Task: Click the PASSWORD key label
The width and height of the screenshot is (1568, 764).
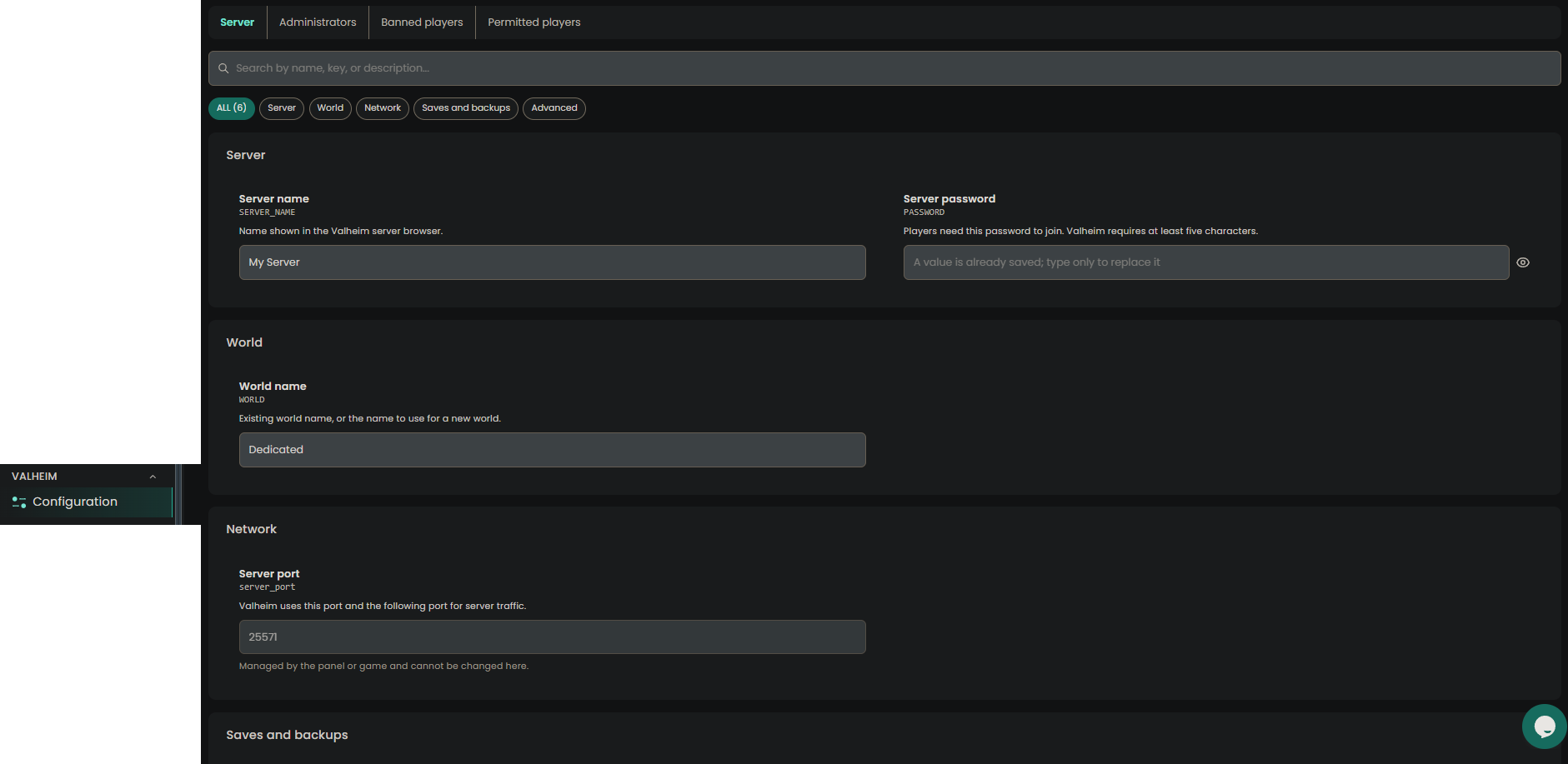Action: click(x=924, y=212)
